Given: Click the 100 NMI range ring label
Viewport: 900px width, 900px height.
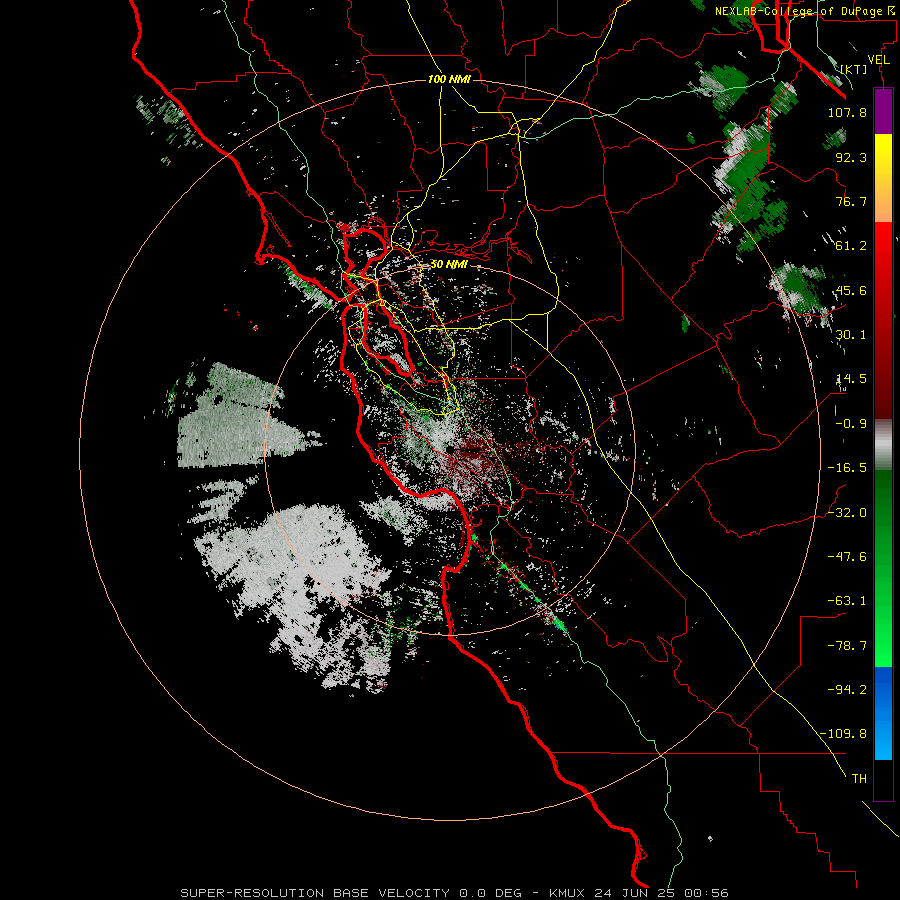Looking at the screenshot, I should pos(449,79).
